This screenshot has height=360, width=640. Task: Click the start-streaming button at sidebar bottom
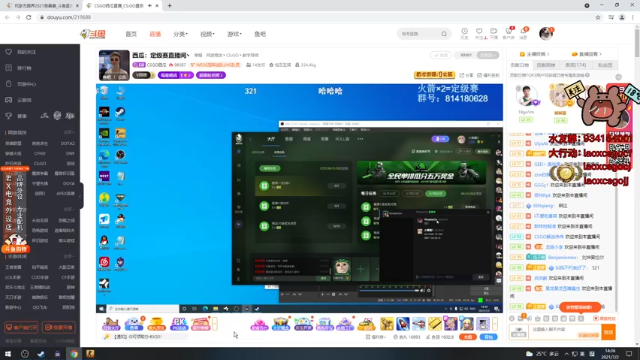click(x=59, y=327)
